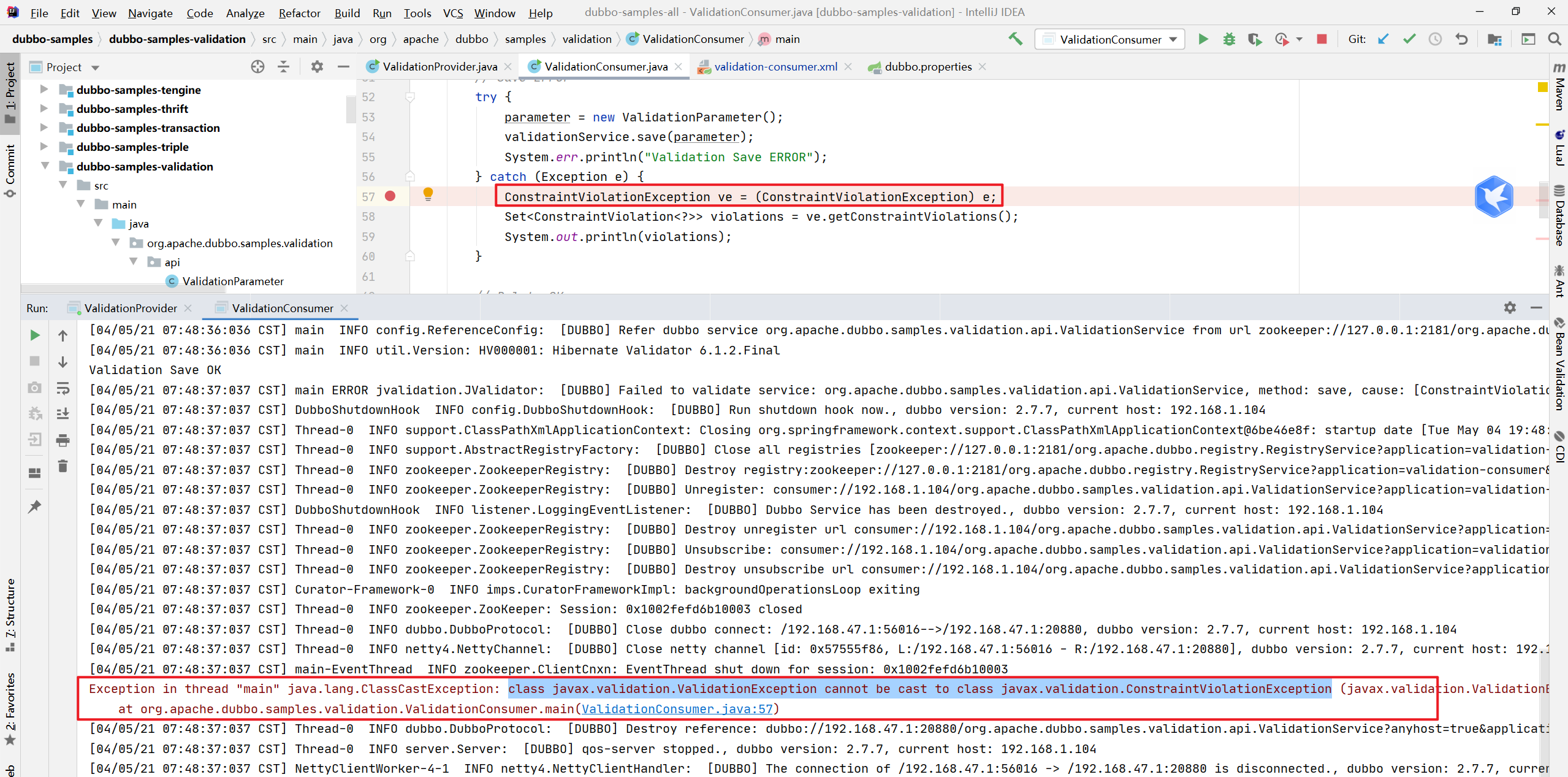Open the File menu
The height and width of the screenshot is (777, 1568).
pos(39,13)
